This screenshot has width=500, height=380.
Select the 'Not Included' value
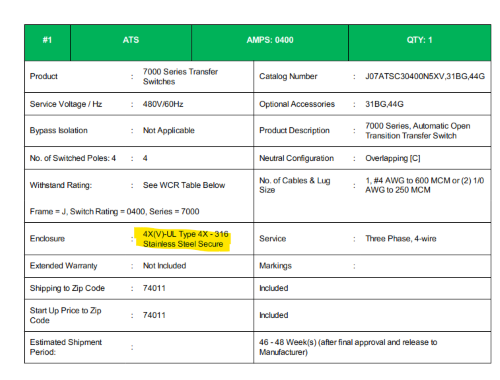pyautogui.click(x=164, y=266)
